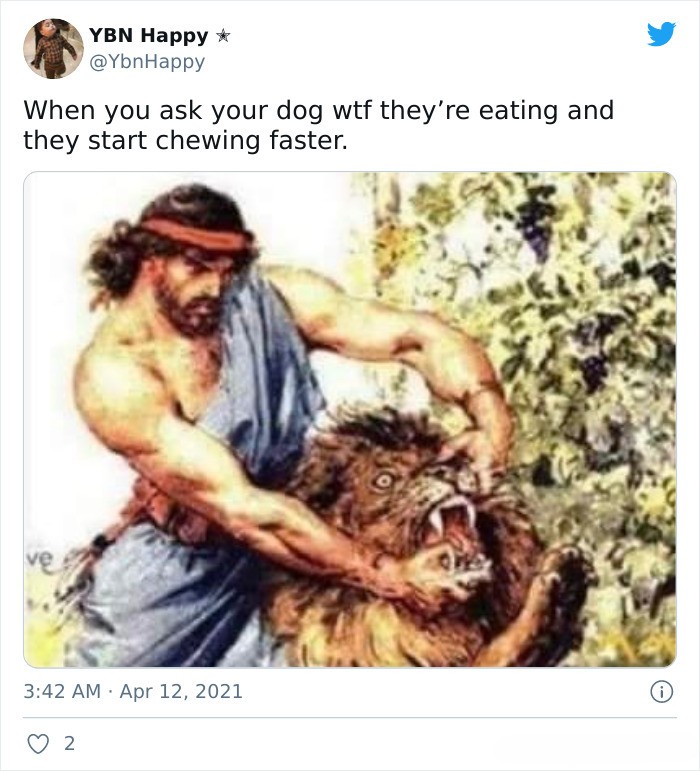Click the Apr 12, 2021 date
Viewport: 700px width, 771px height.
pyautogui.click(x=181, y=691)
